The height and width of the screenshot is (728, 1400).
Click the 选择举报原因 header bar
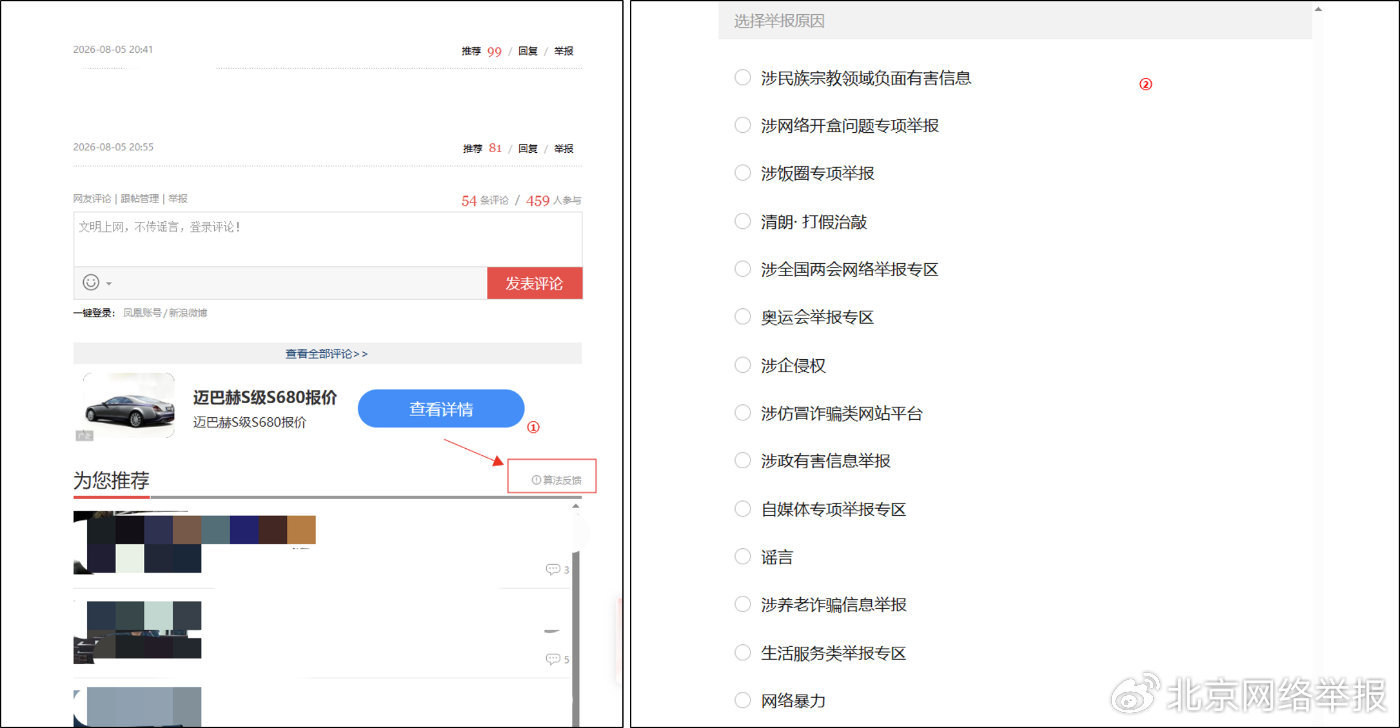(1015, 21)
